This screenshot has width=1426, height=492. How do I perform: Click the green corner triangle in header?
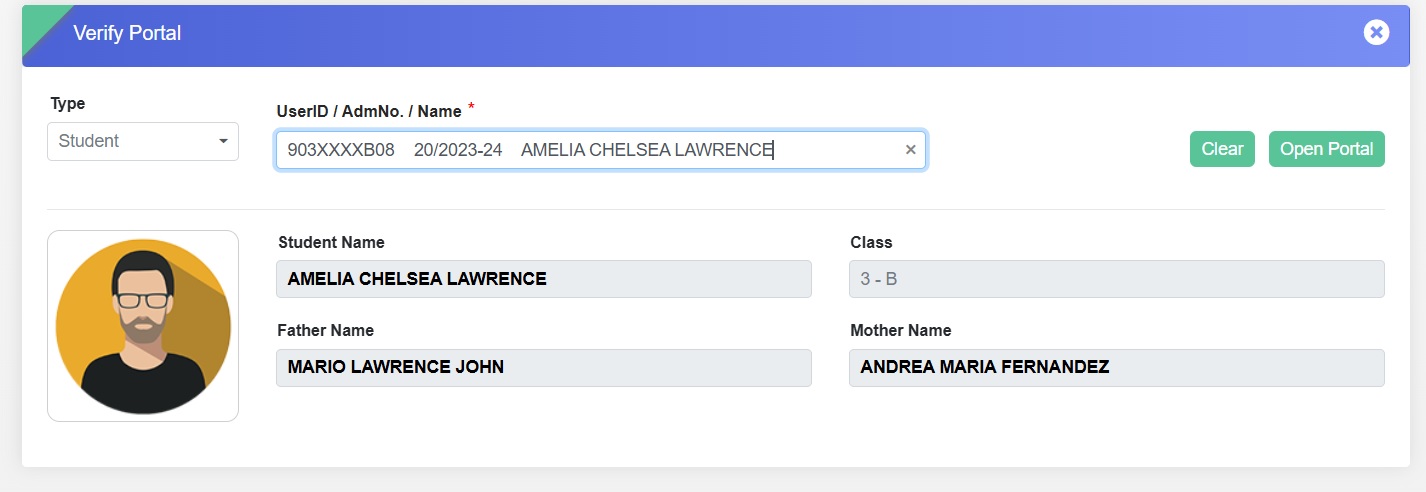point(40,23)
